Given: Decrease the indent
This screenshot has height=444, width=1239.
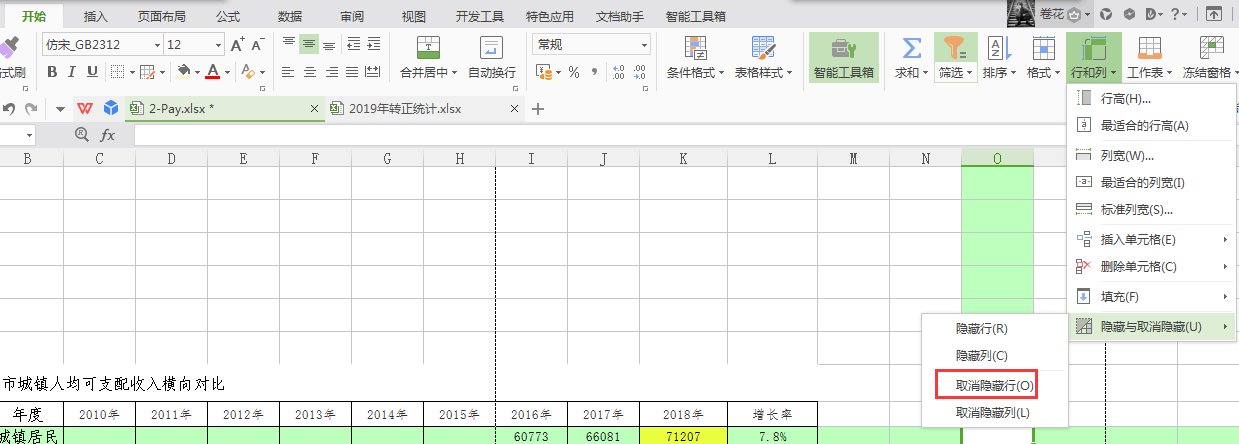Looking at the screenshot, I should coord(353,45).
